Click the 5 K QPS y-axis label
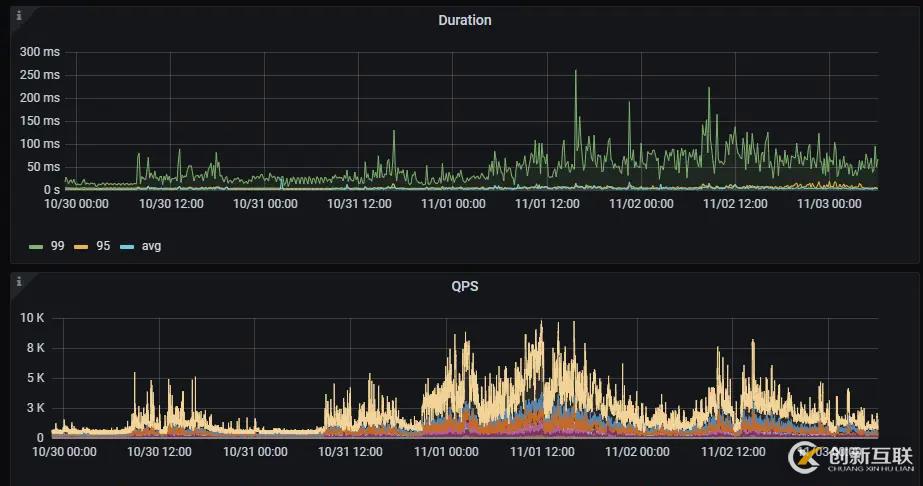The height and width of the screenshot is (486, 923). coord(35,378)
